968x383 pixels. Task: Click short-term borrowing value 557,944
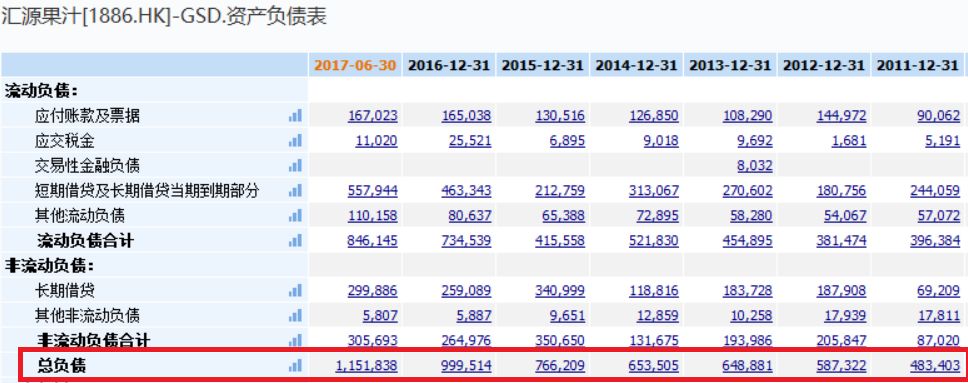coord(373,191)
